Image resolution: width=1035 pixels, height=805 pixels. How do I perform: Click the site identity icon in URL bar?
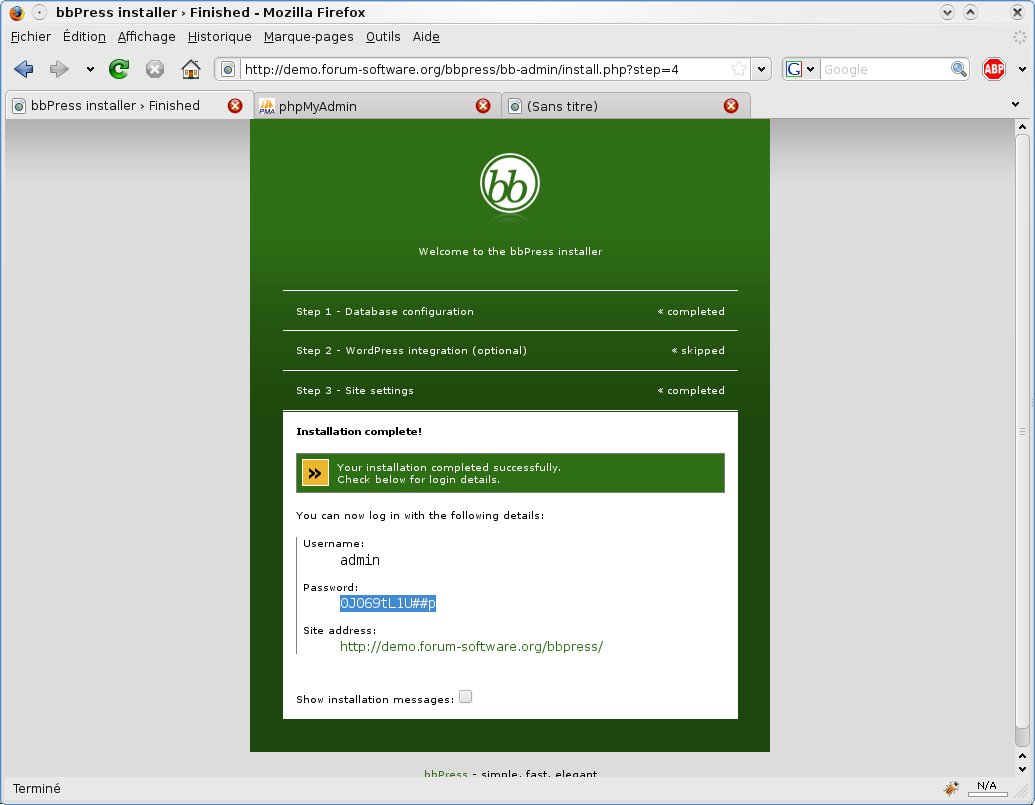coord(228,69)
